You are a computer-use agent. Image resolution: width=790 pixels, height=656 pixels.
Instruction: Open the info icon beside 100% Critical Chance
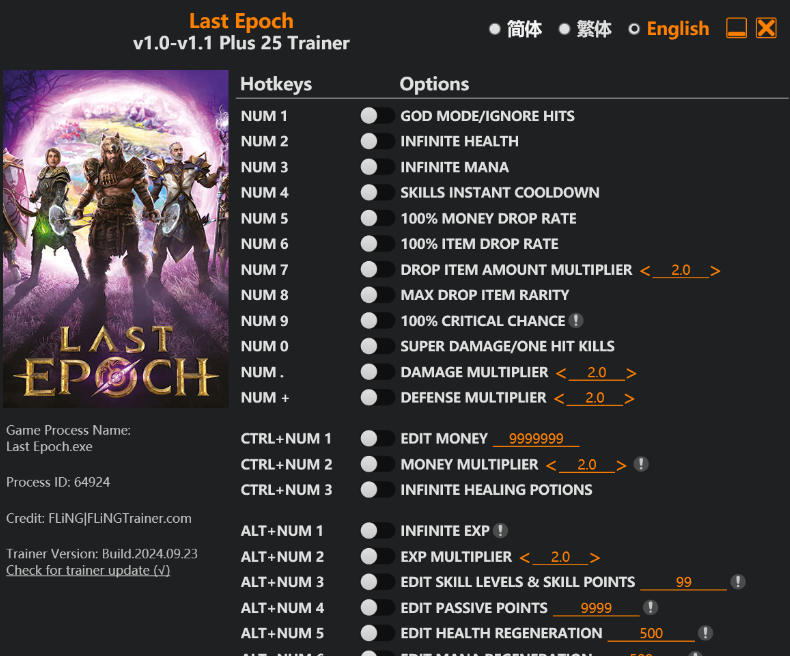click(x=576, y=320)
